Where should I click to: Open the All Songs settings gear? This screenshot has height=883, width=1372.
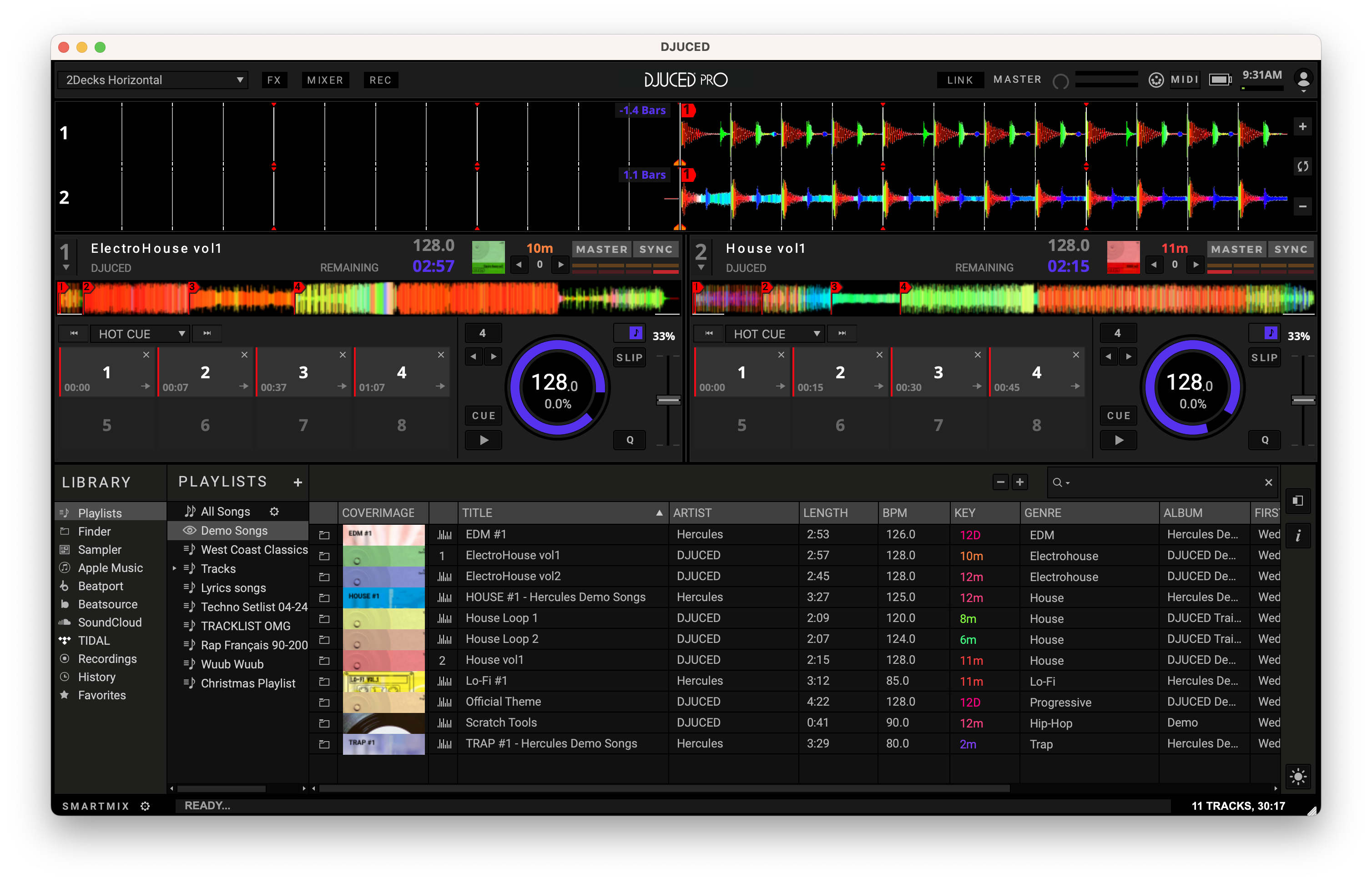click(x=274, y=511)
